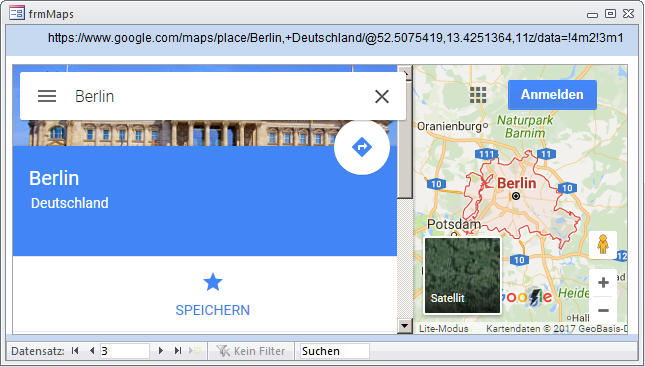Click the Berlin text in Maps search box
Screen dimensions: 645x367
click(95, 96)
